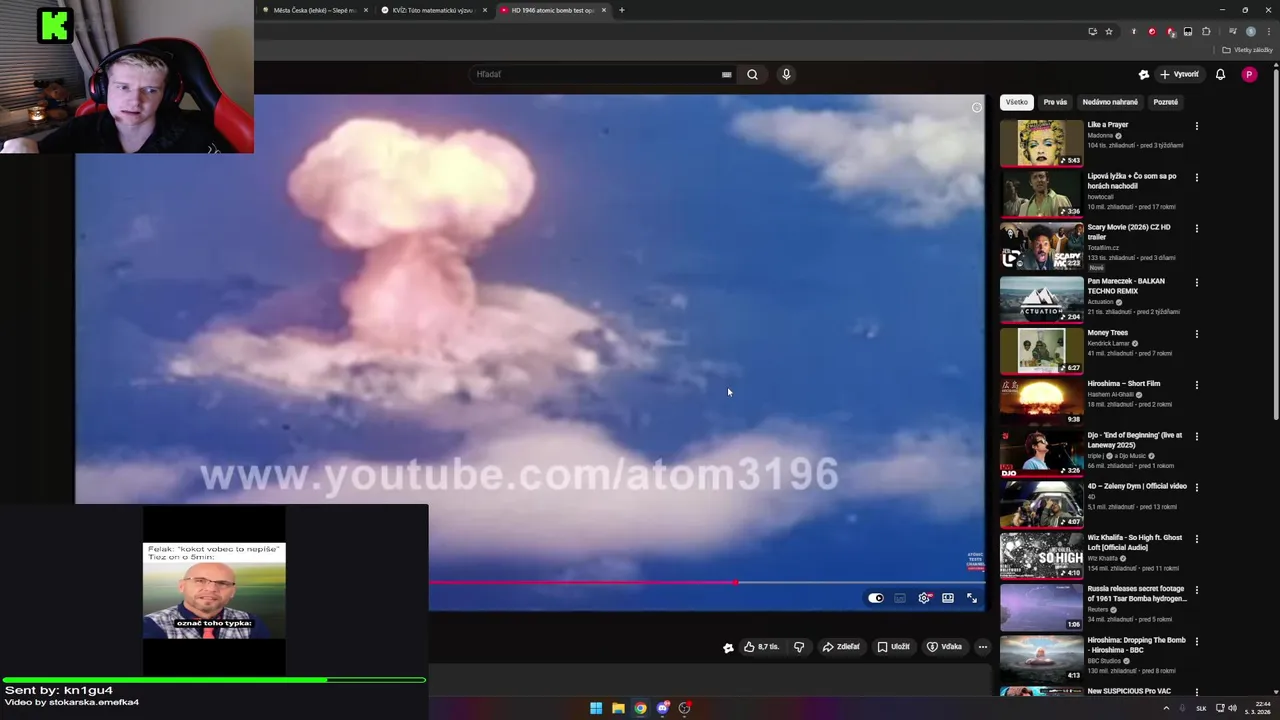Open the account avatar menu labeled P
Screen dimensions: 1280x720
click(x=1249, y=74)
